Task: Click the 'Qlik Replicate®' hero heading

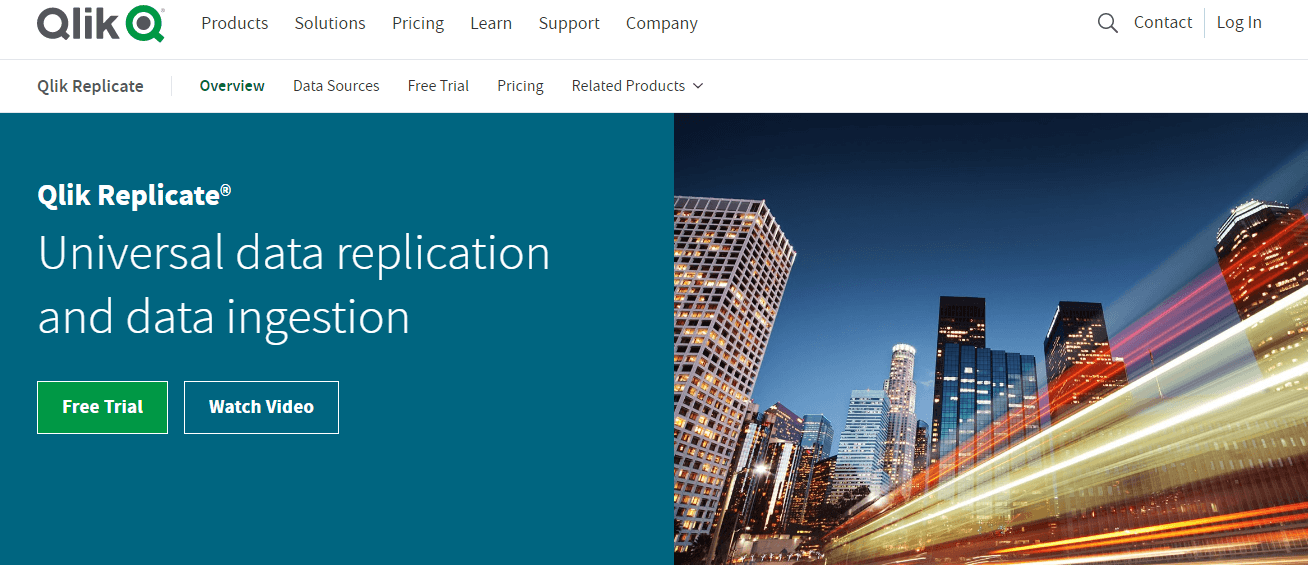Action: [x=134, y=195]
